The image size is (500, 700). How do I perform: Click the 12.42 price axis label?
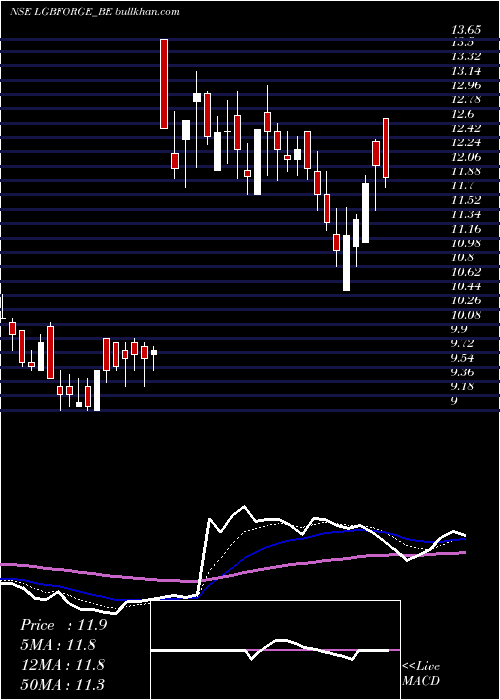tap(466, 128)
